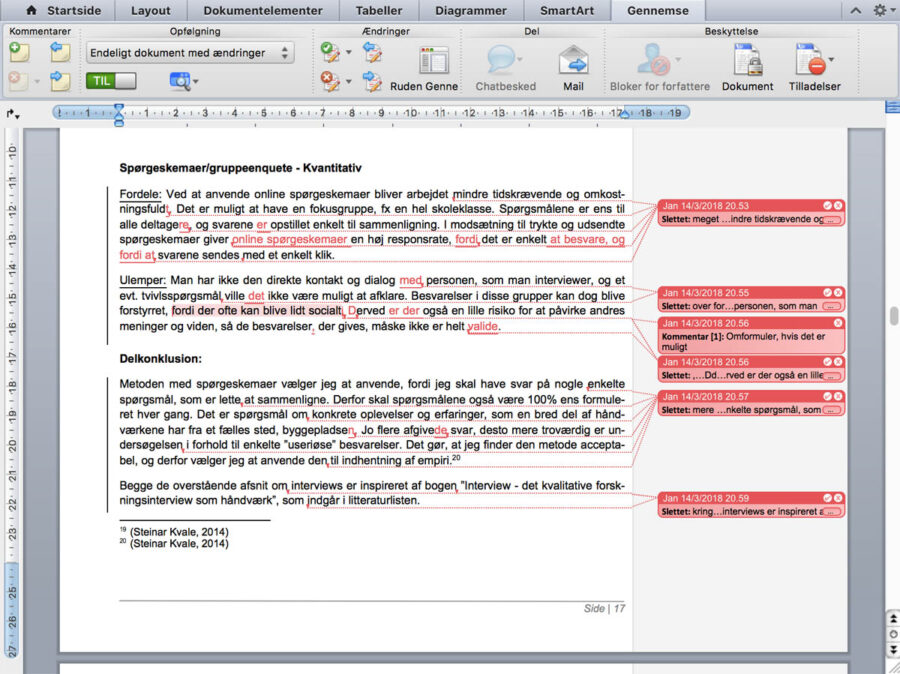Reject the change in the 20.57 balloon
The width and height of the screenshot is (900, 674).
tap(838, 396)
